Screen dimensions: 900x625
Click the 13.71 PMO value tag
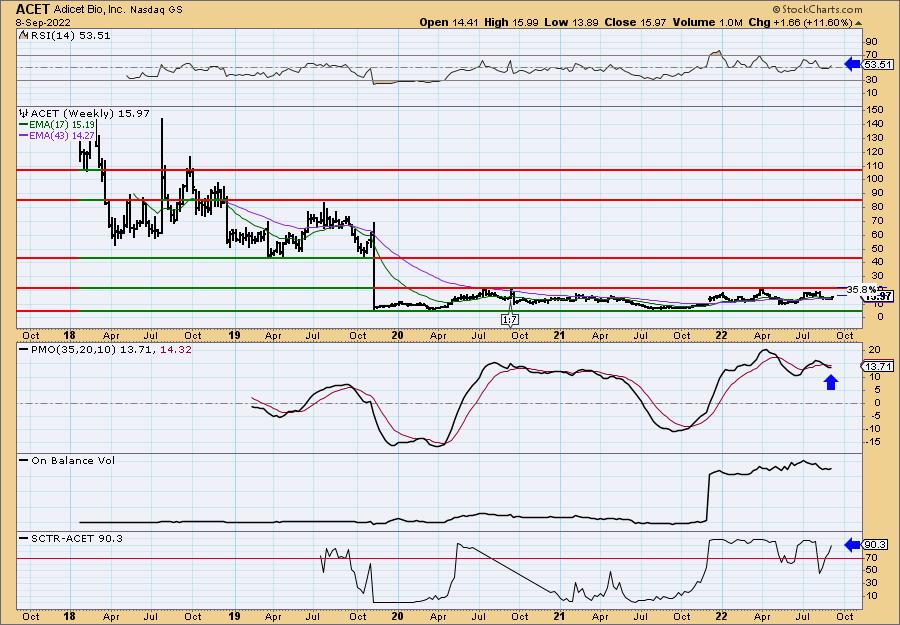(877, 366)
